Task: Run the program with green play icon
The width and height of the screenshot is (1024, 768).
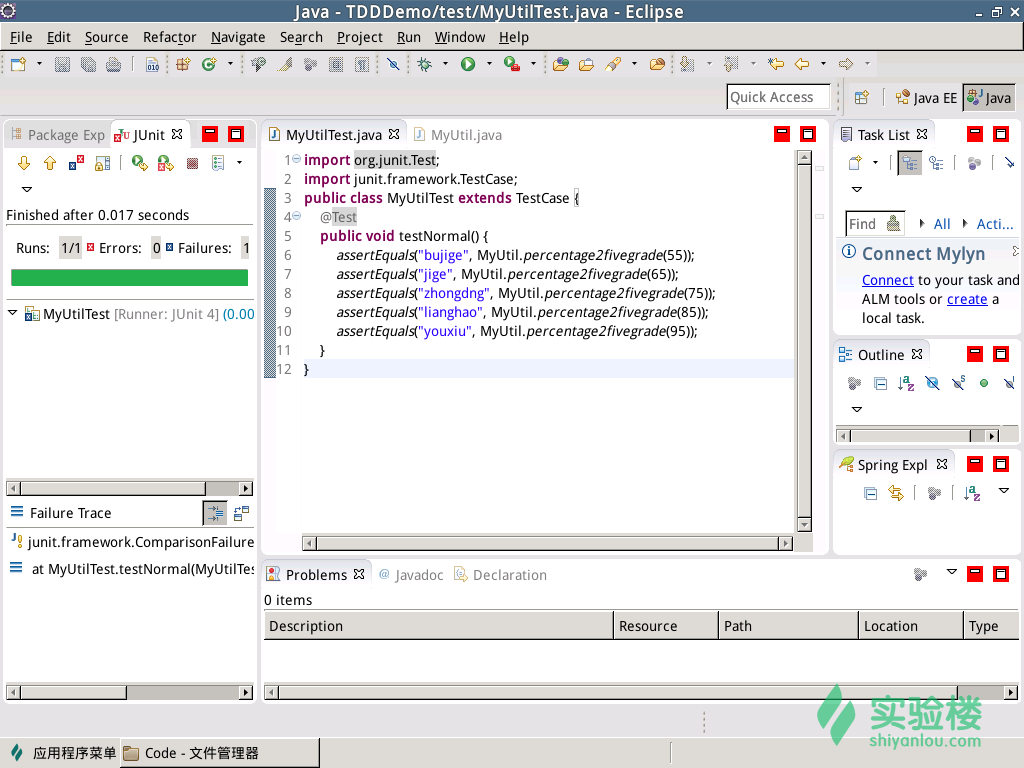Action: coord(468,64)
